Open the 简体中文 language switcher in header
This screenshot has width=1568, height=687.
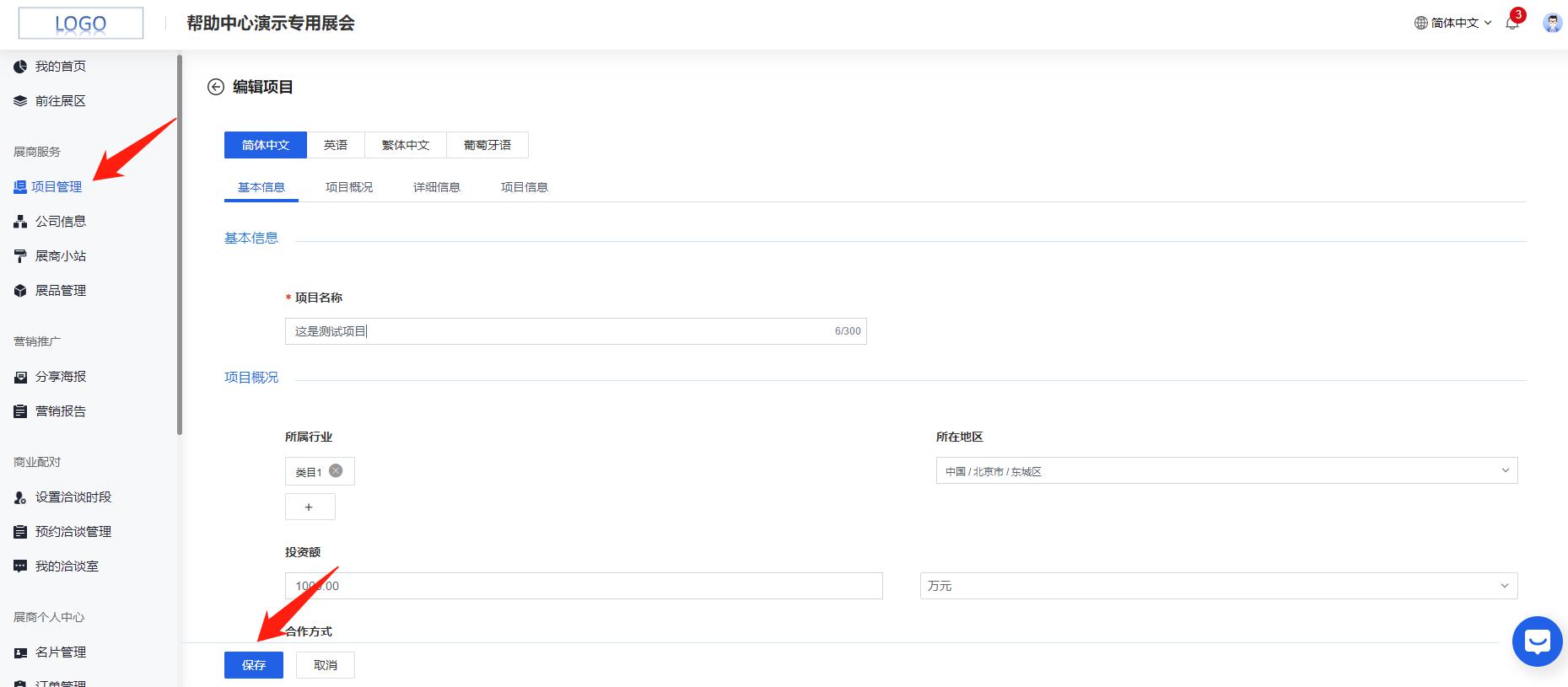[x=1453, y=24]
